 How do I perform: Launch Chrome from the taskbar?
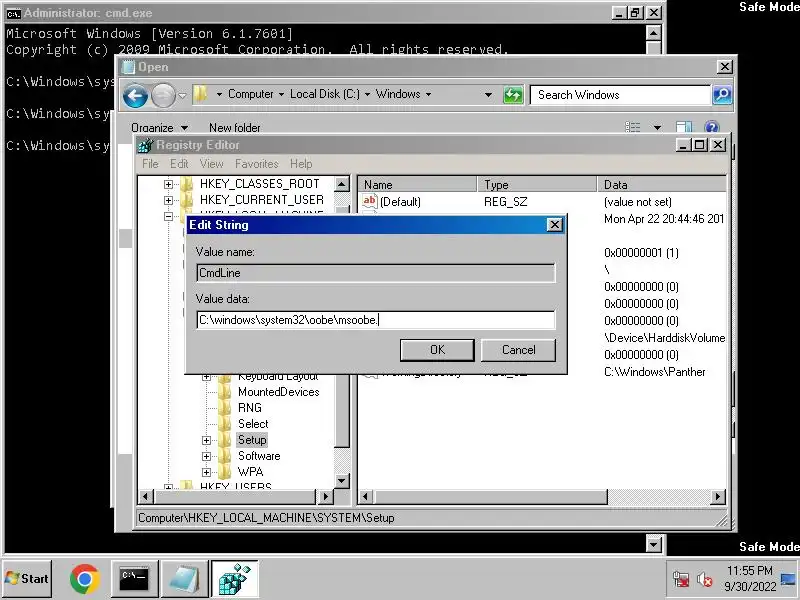85,579
